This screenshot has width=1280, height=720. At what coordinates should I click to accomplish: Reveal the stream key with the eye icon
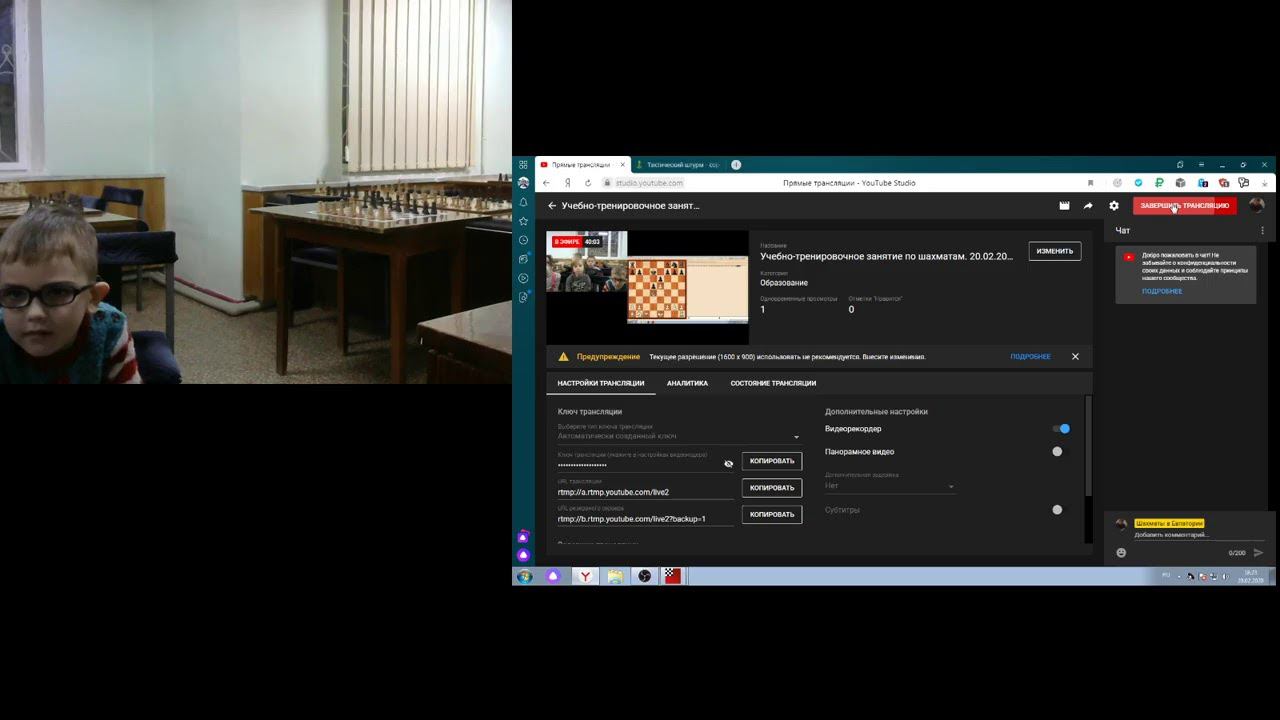click(x=728, y=464)
